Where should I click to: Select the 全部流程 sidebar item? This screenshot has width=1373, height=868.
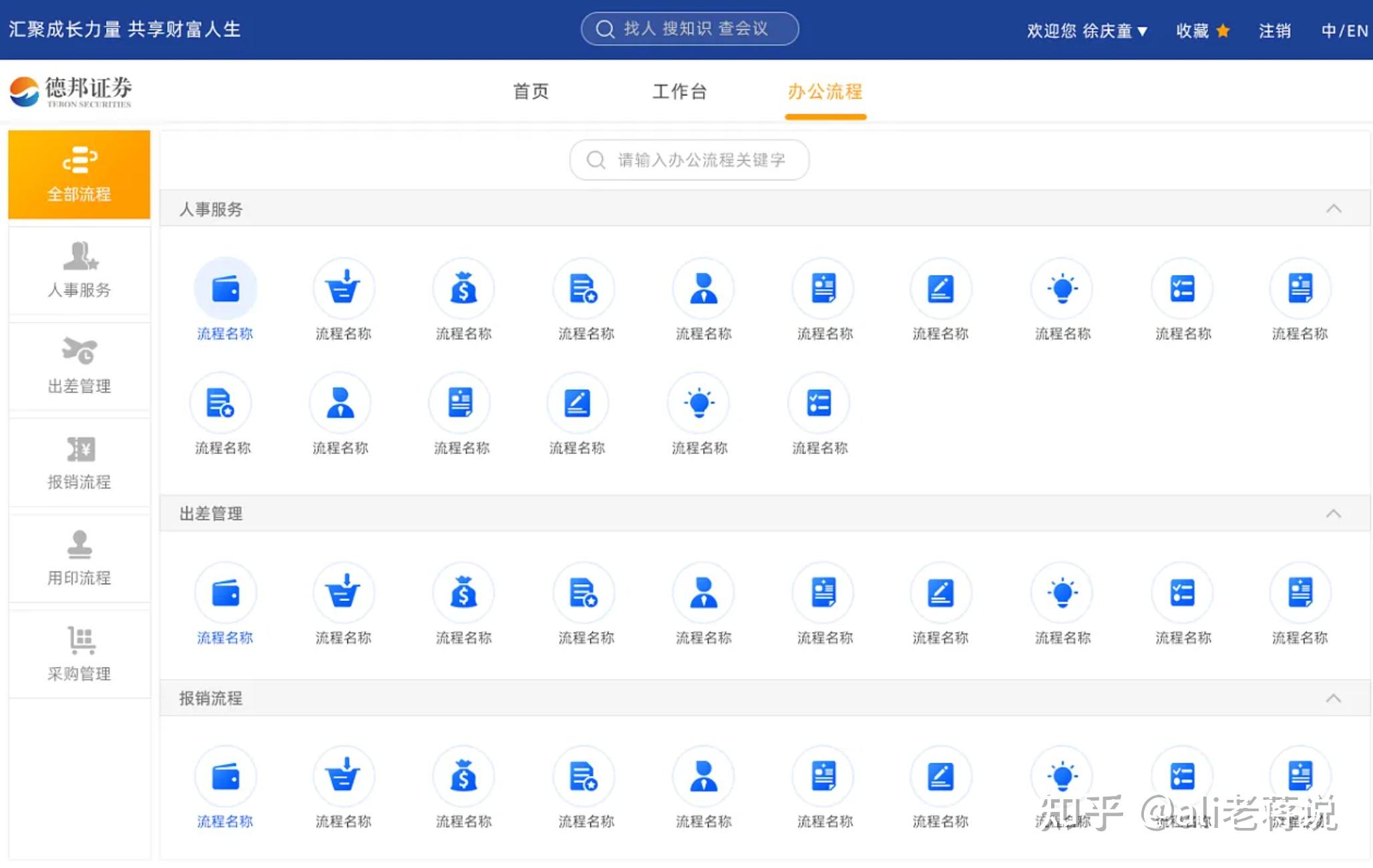(79, 174)
